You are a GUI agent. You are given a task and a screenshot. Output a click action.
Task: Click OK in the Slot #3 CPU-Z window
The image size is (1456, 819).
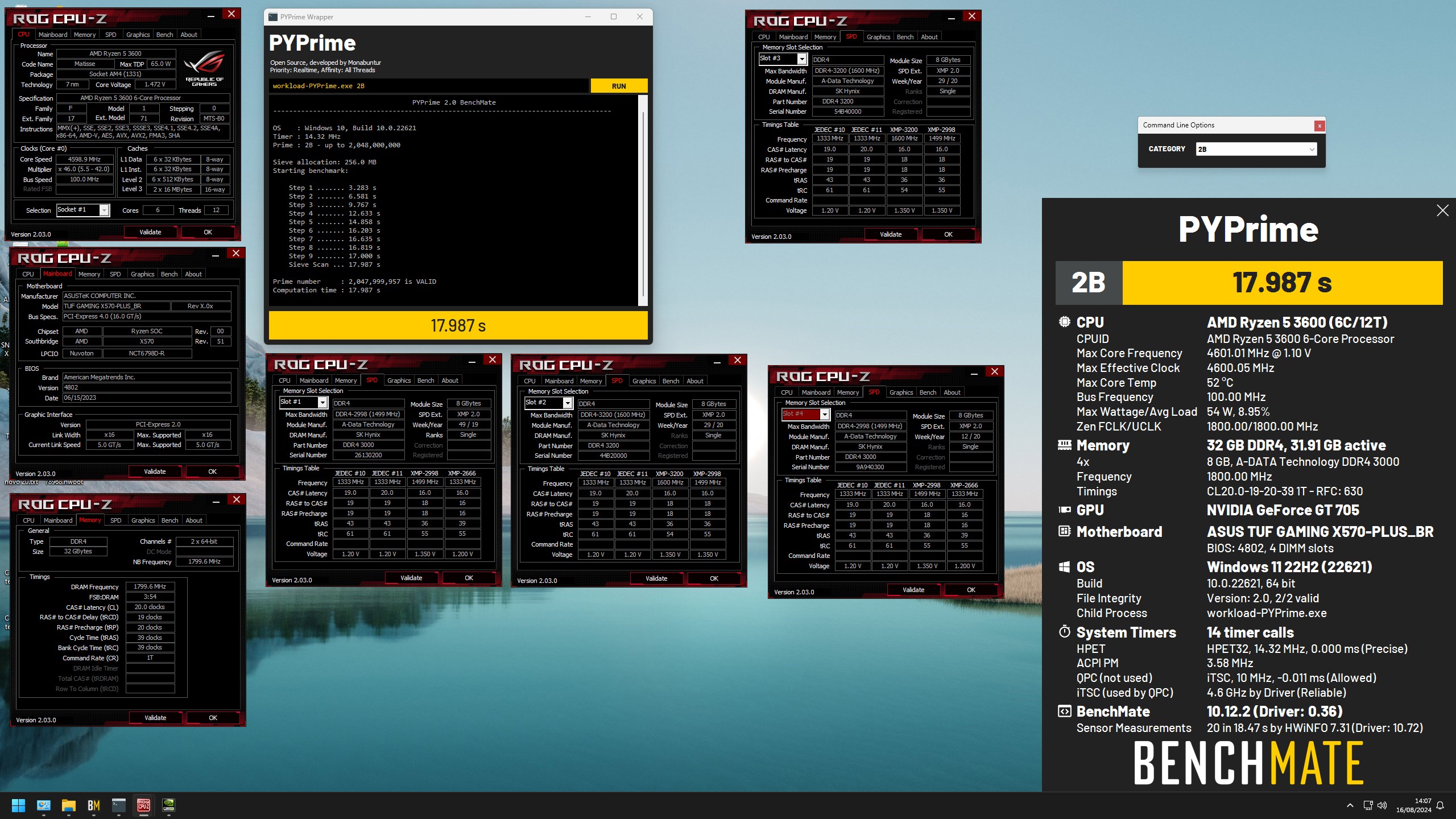[948, 234]
